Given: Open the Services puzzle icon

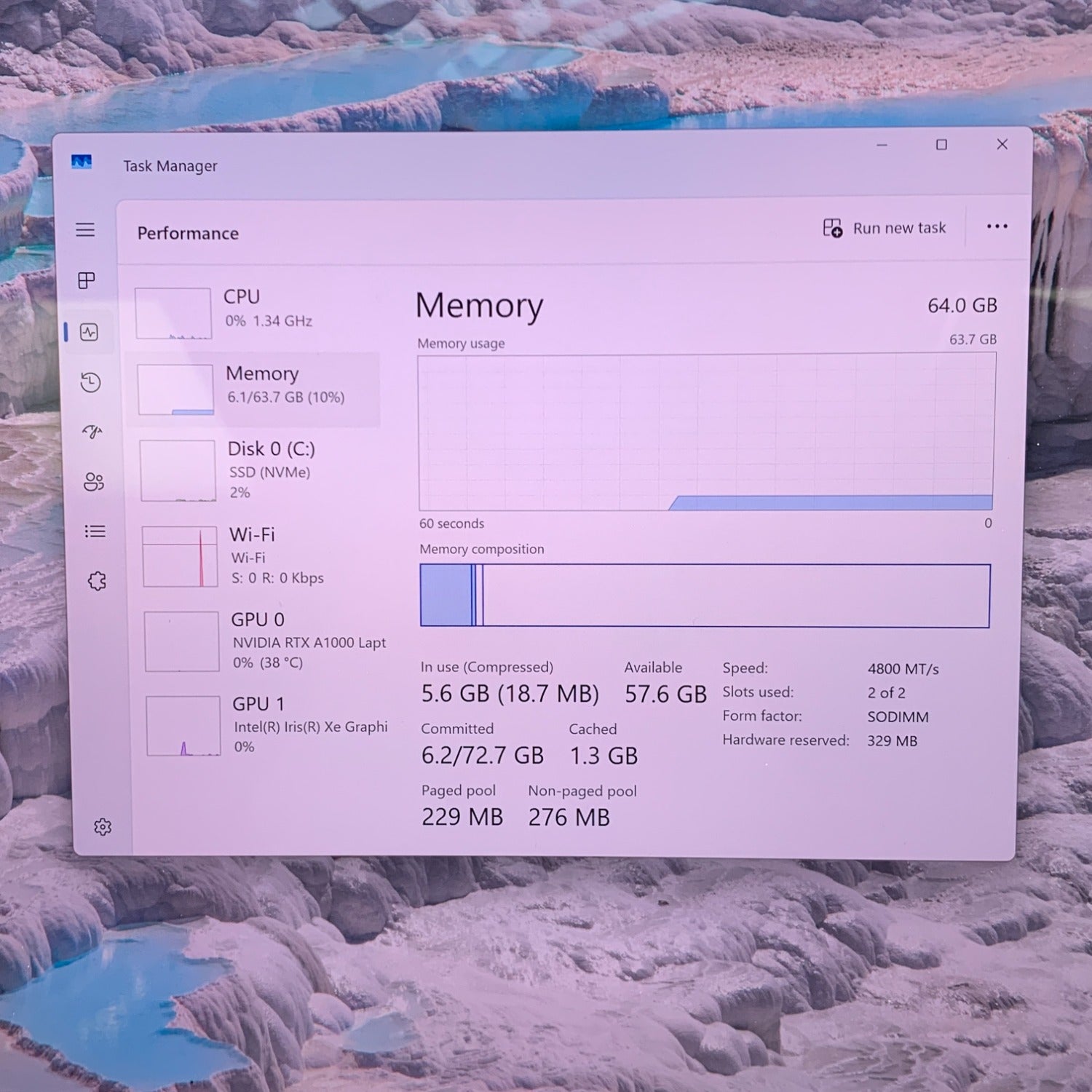Looking at the screenshot, I should coord(97,581).
